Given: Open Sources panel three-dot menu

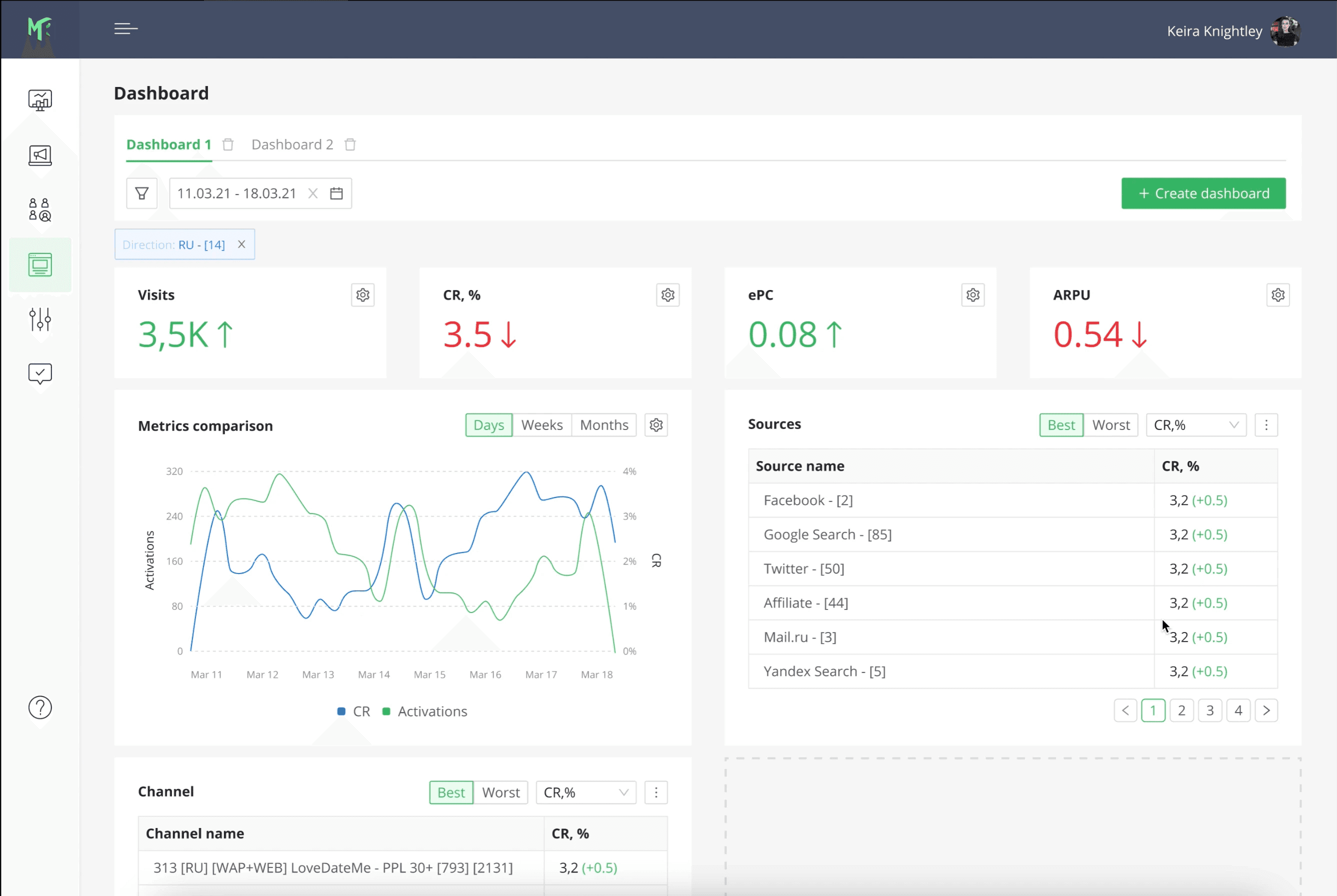Looking at the screenshot, I should click(x=1266, y=425).
